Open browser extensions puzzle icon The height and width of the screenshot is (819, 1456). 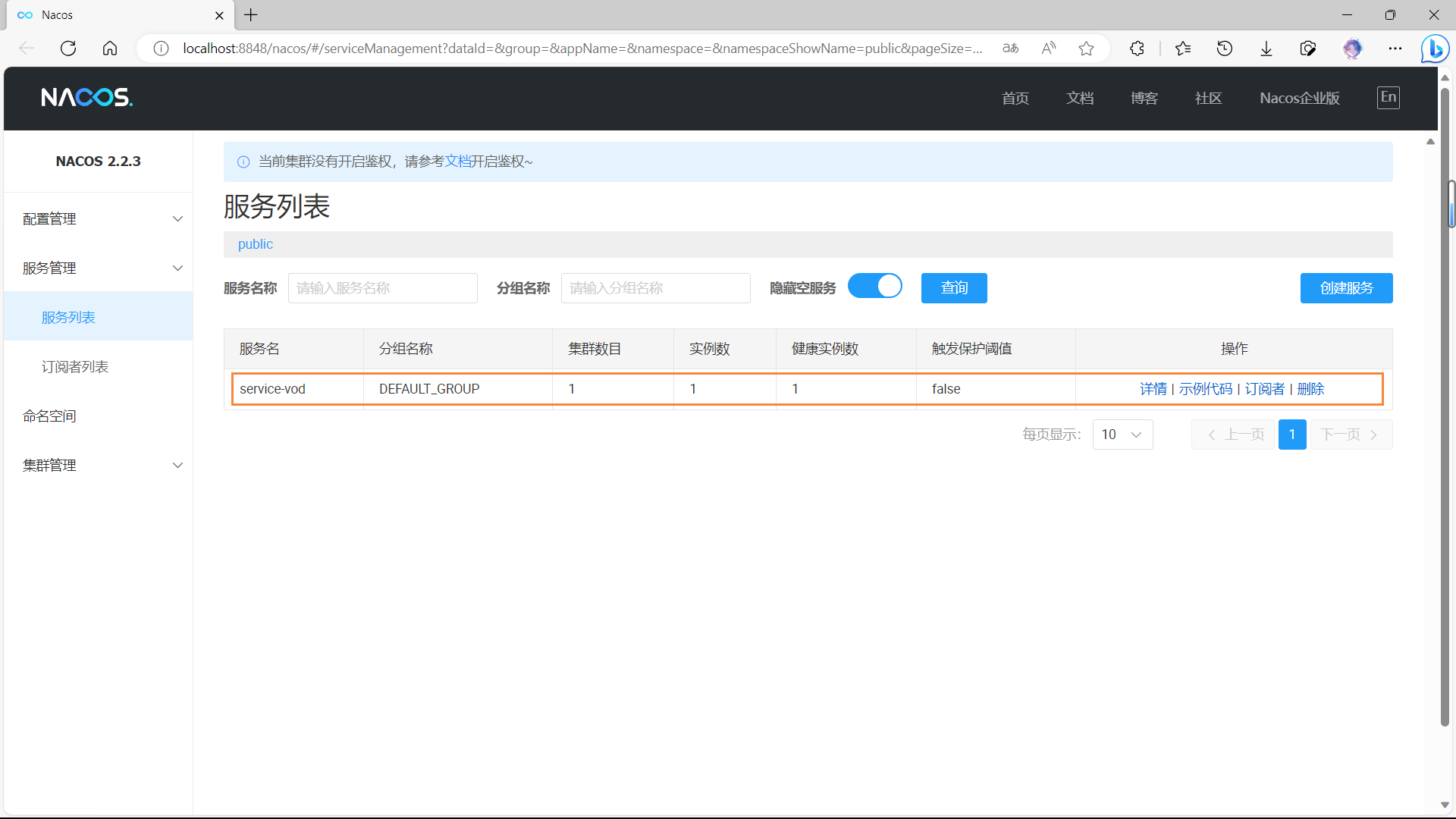[1137, 49]
